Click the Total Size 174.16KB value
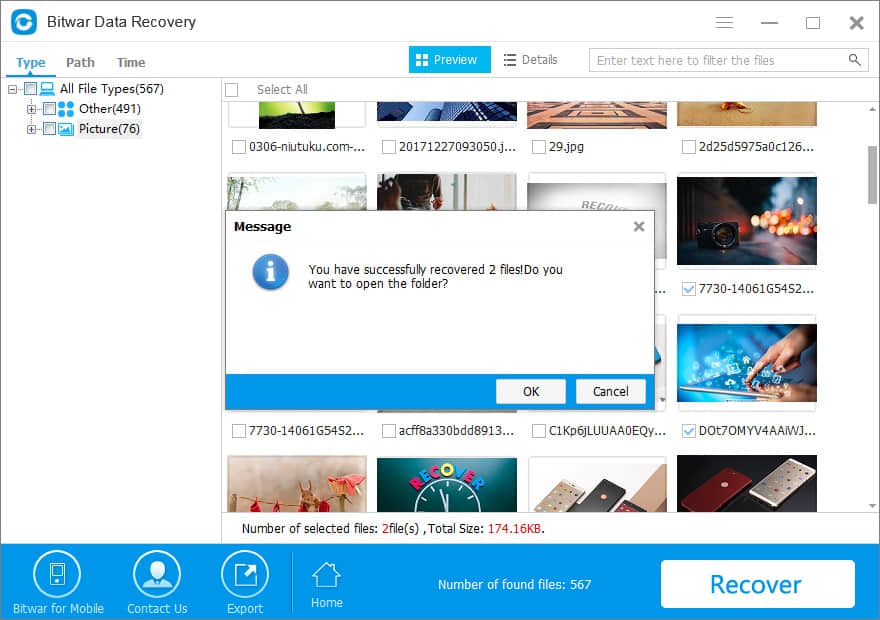Viewport: 880px width, 620px height. point(515,529)
